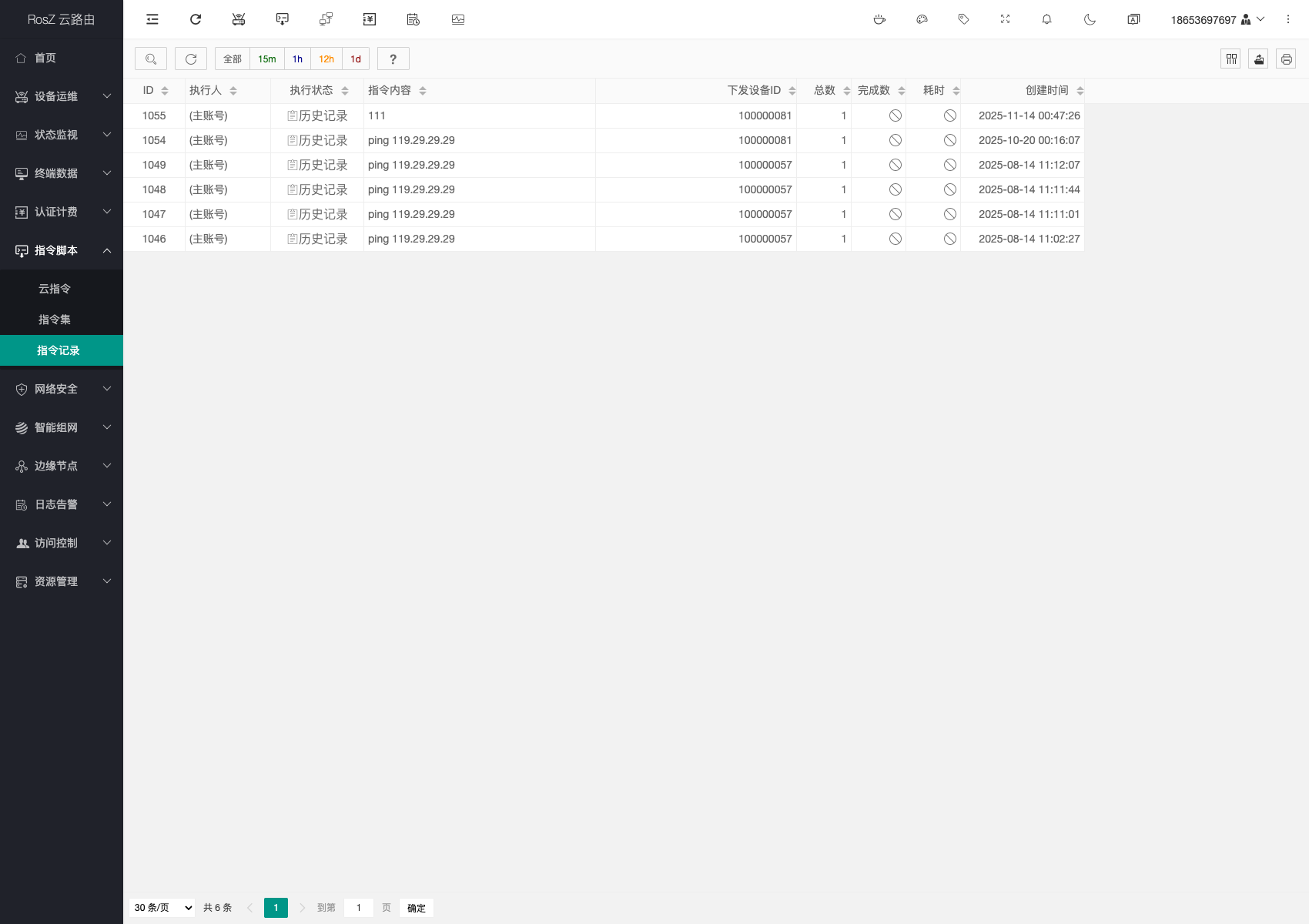Open the notification bell icon
This screenshot has height=924, width=1309.
(x=1046, y=19)
